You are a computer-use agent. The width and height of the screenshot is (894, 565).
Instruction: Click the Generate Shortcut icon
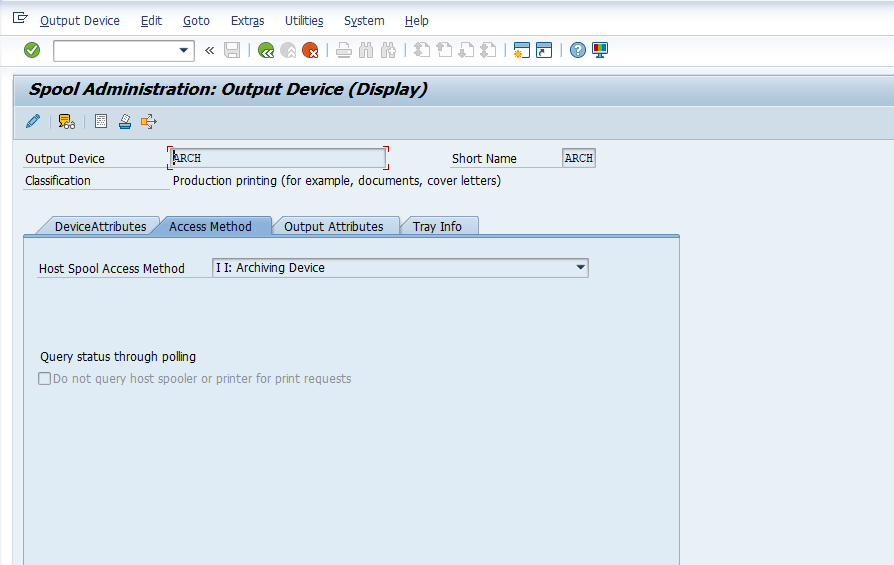click(x=544, y=50)
